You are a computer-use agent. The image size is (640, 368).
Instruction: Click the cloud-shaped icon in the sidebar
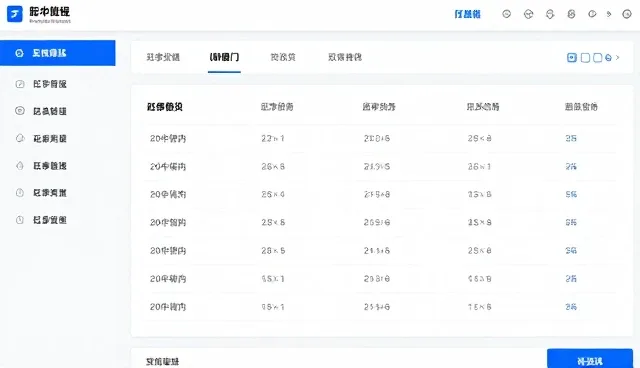[20, 138]
